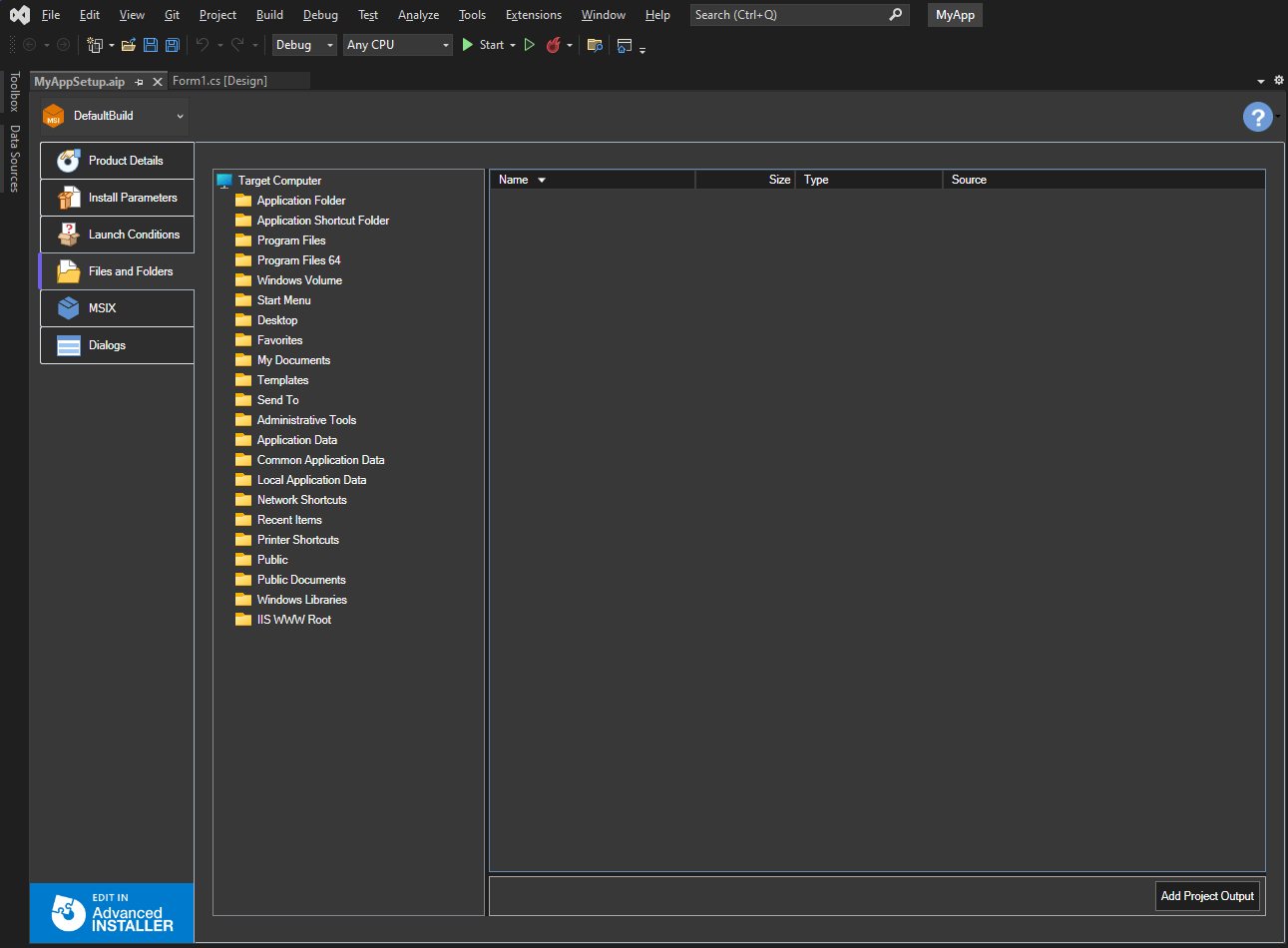Click the Hot Reload flame icon
The height and width of the screenshot is (948, 1288).
coord(553,45)
